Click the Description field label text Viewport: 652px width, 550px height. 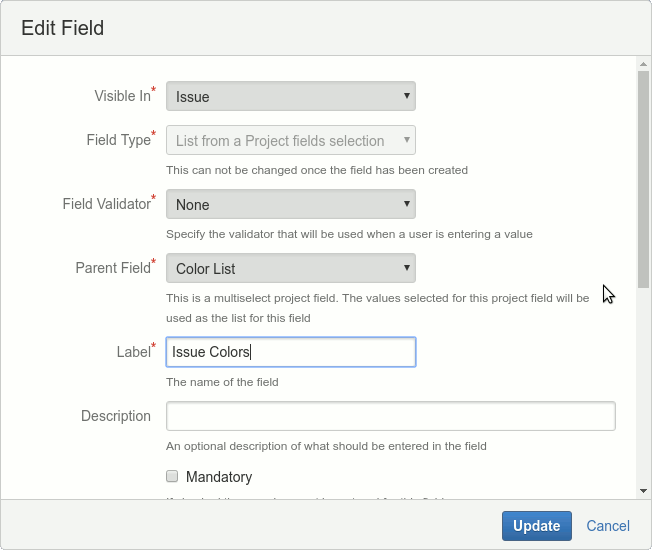coord(116,416)
